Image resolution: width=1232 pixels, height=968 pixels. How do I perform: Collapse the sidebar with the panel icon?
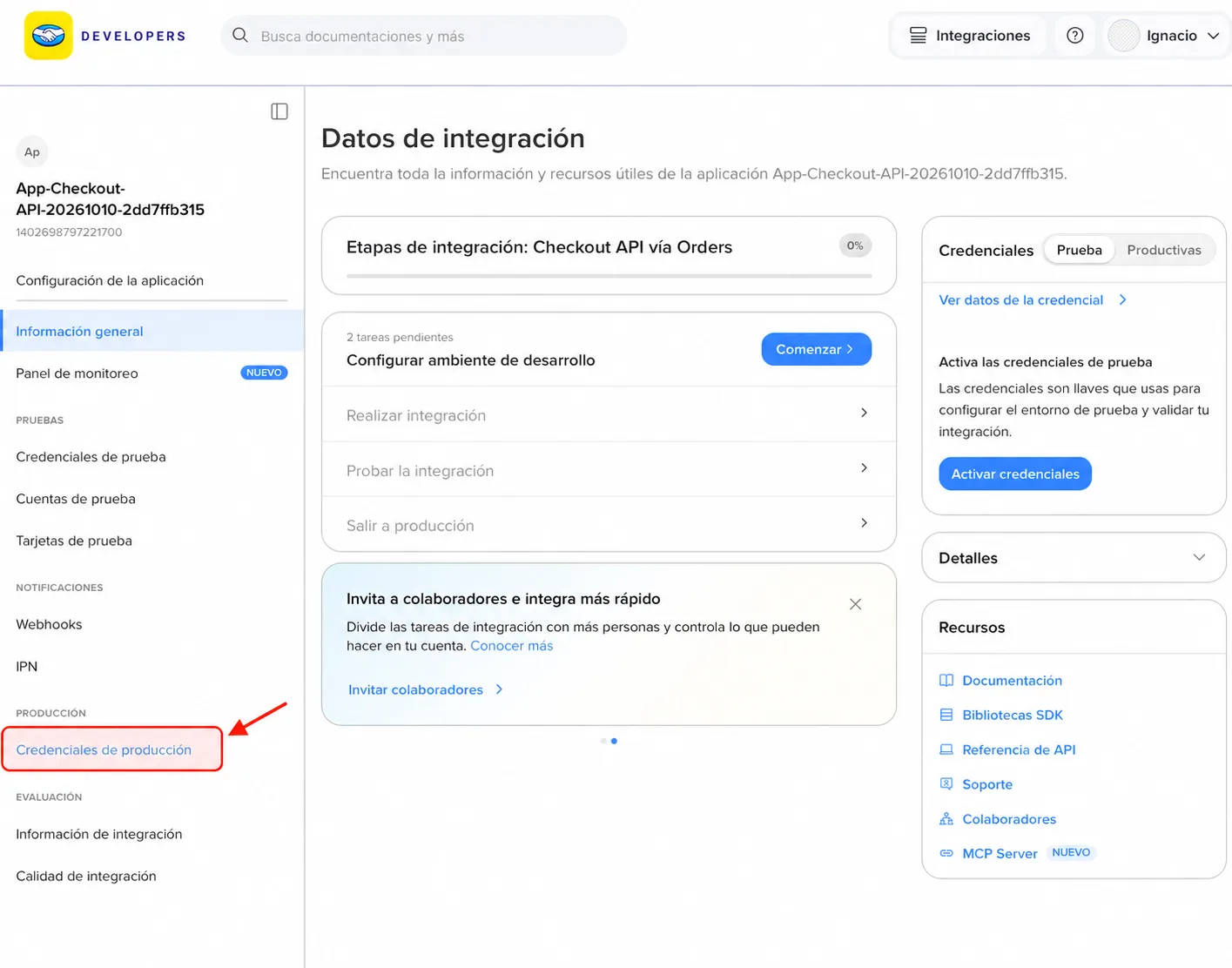279,111
